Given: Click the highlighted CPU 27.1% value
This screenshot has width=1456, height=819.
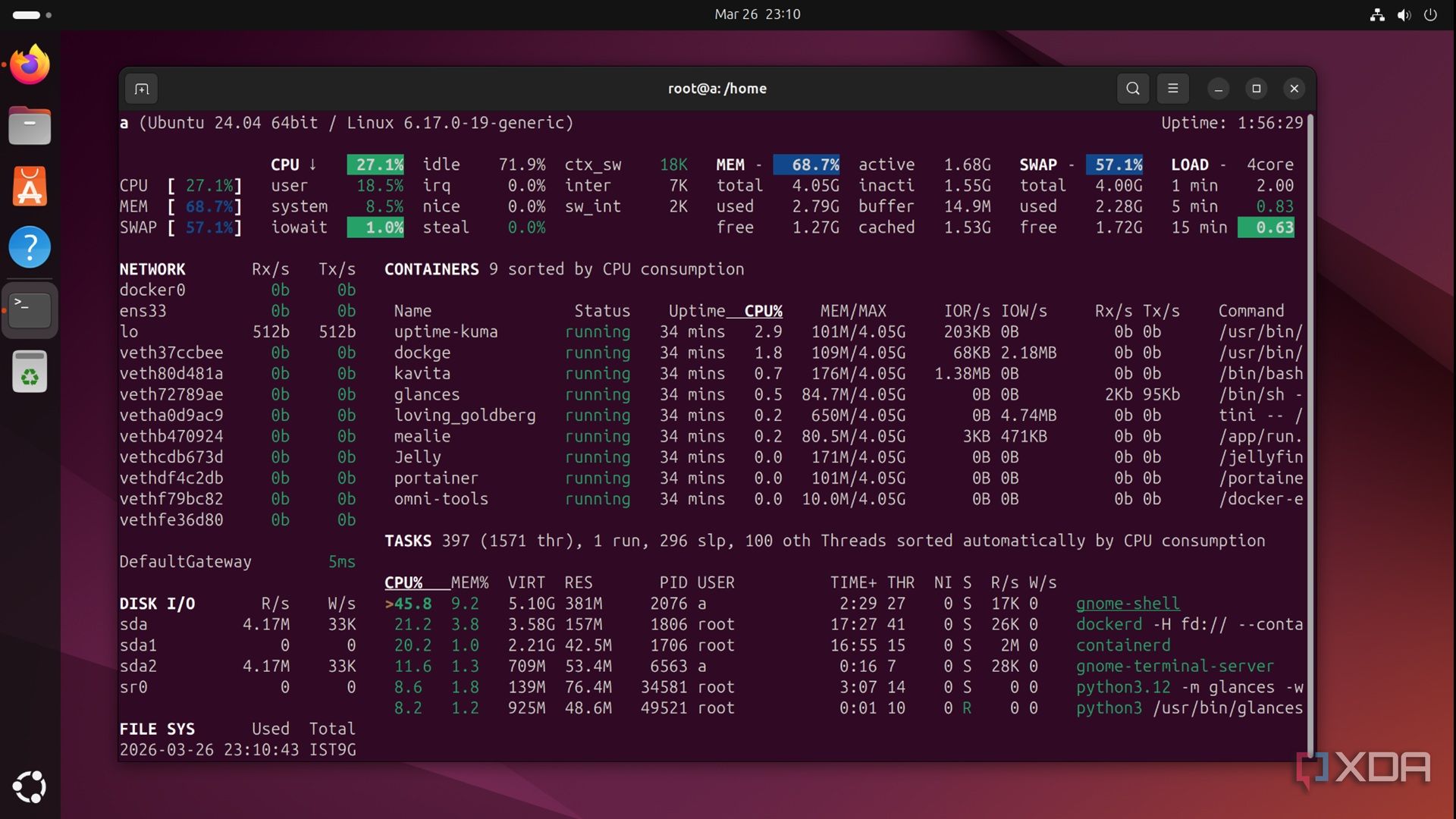Looking at the screenshot, I should click(x=375, y=165).
